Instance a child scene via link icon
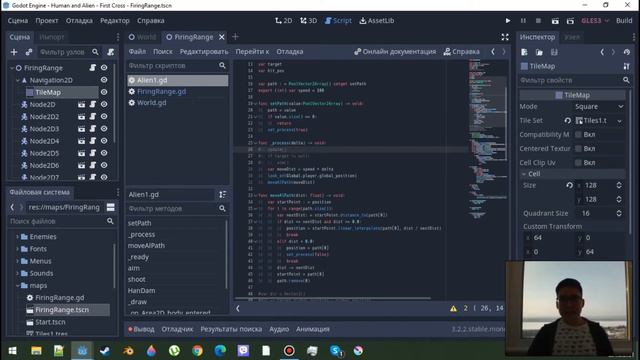Image resolution: width=640 pixels, height=360 pixels. (29, 52)
